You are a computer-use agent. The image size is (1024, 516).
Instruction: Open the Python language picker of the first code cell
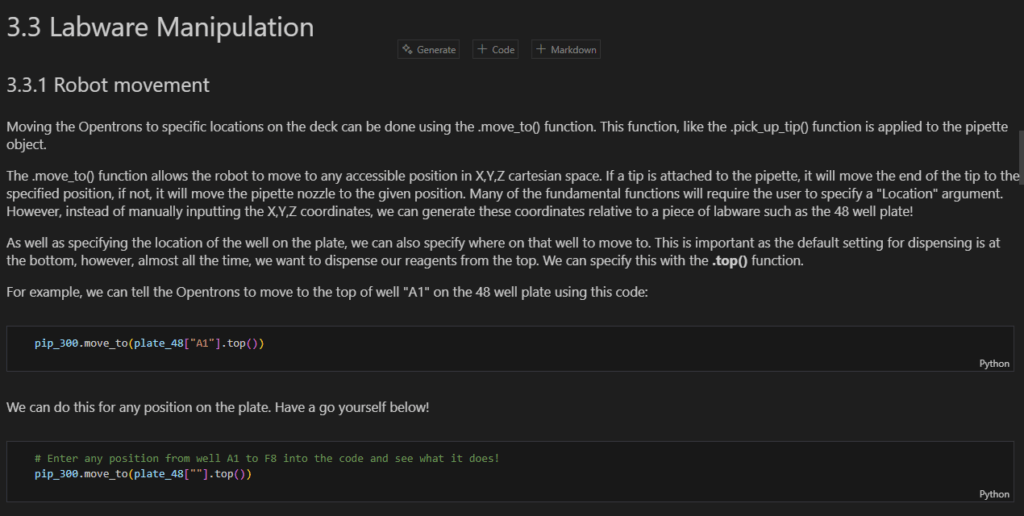coord(993,364)
